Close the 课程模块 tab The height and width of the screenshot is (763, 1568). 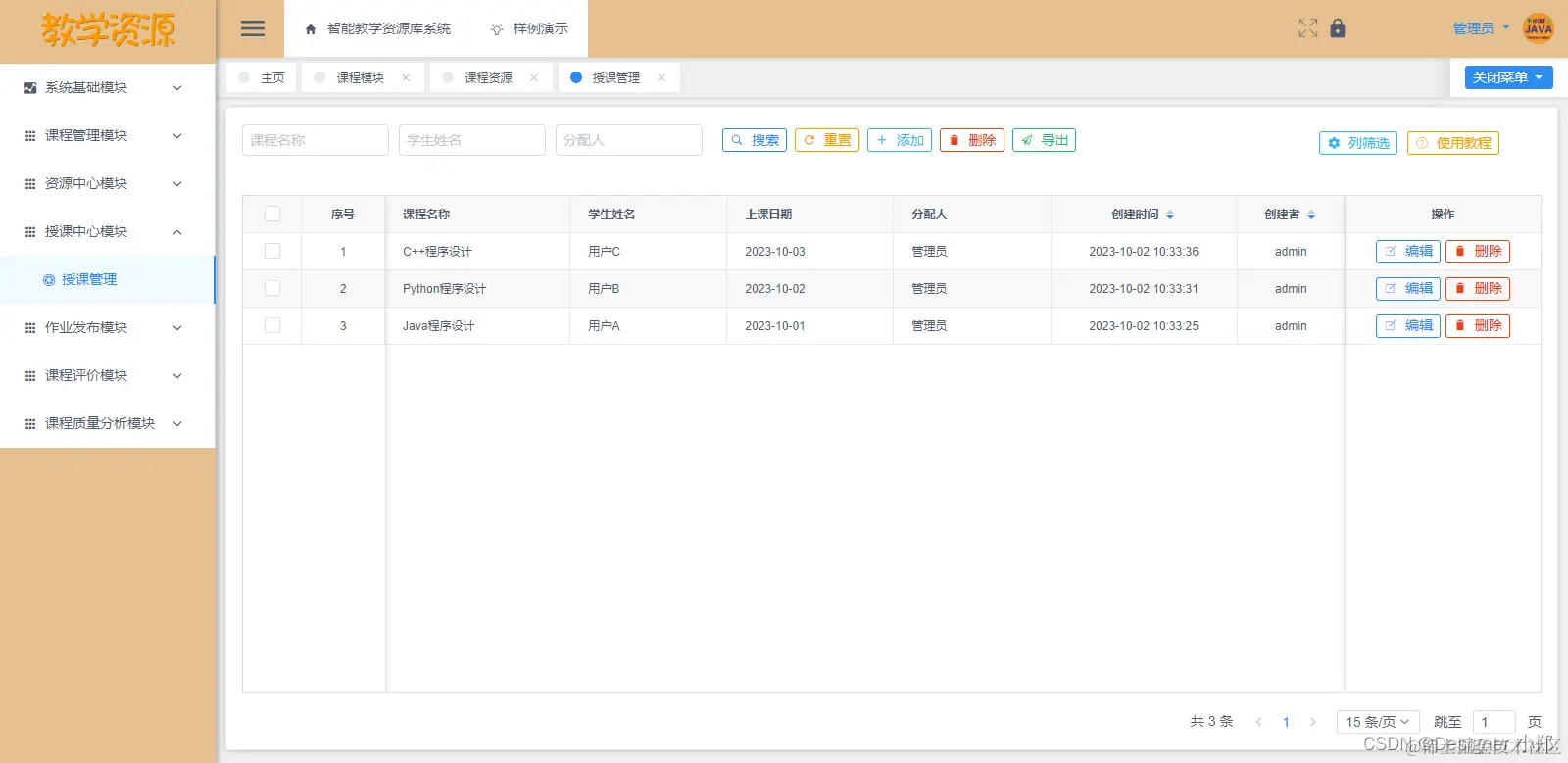pos(406,77)
